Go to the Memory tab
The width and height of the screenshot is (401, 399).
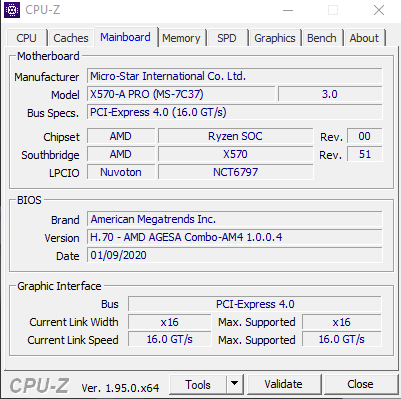click(x=181, y=38)
